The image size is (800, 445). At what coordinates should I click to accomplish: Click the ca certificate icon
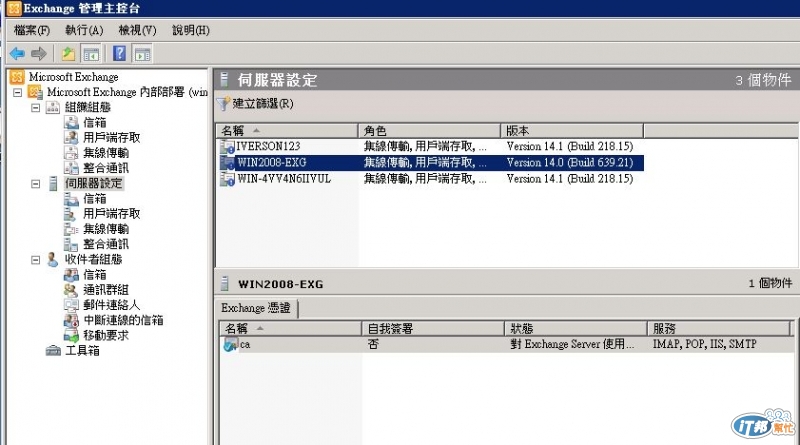click(x=231, y=344)
